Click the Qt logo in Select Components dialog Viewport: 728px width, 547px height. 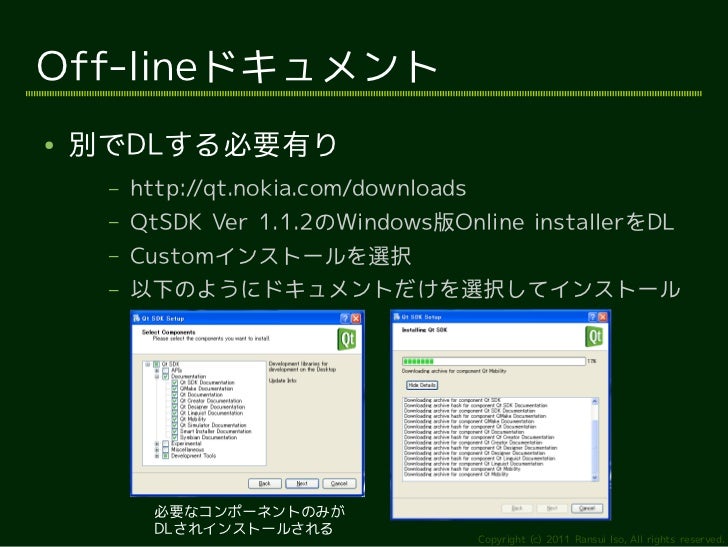(x=346, y=339)
